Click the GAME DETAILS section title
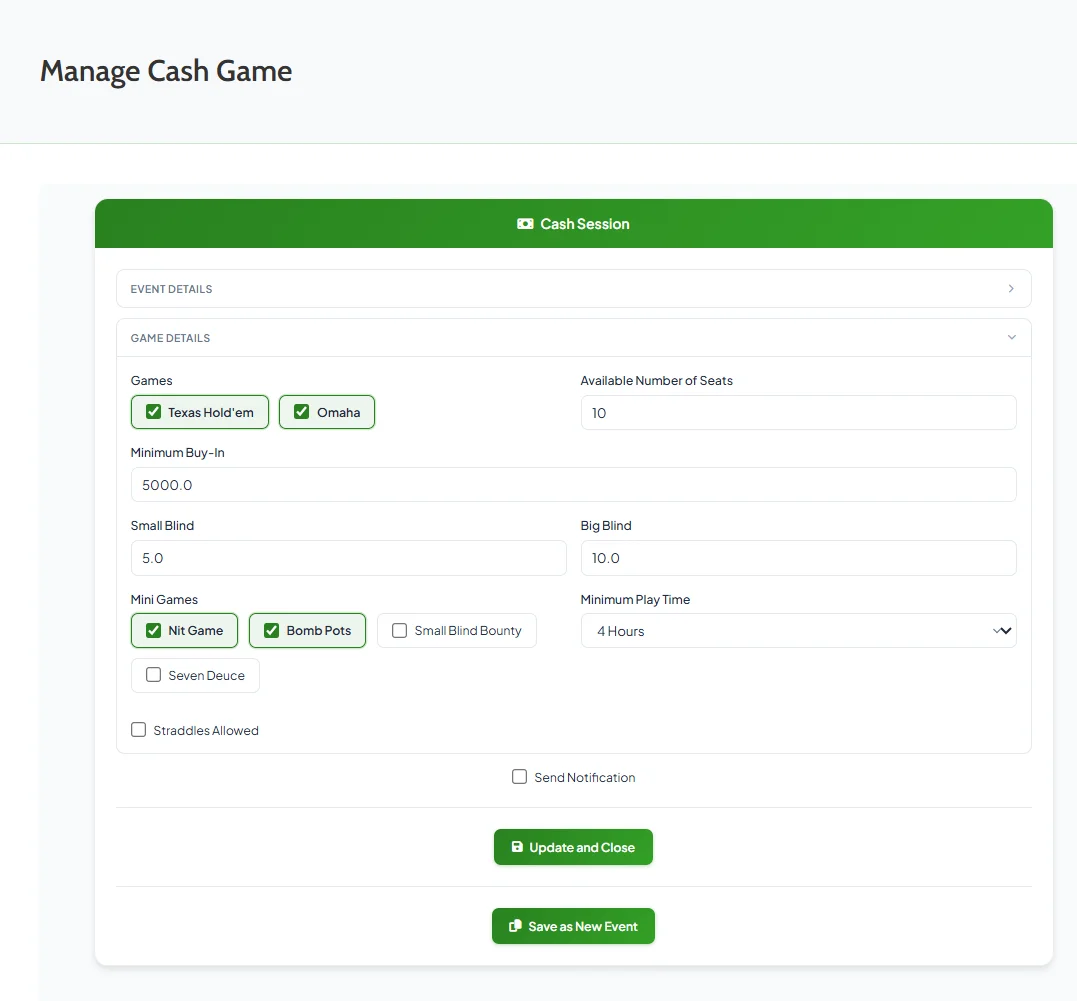This screenshot has height=1001, width=1077. [x=170, y=338]
